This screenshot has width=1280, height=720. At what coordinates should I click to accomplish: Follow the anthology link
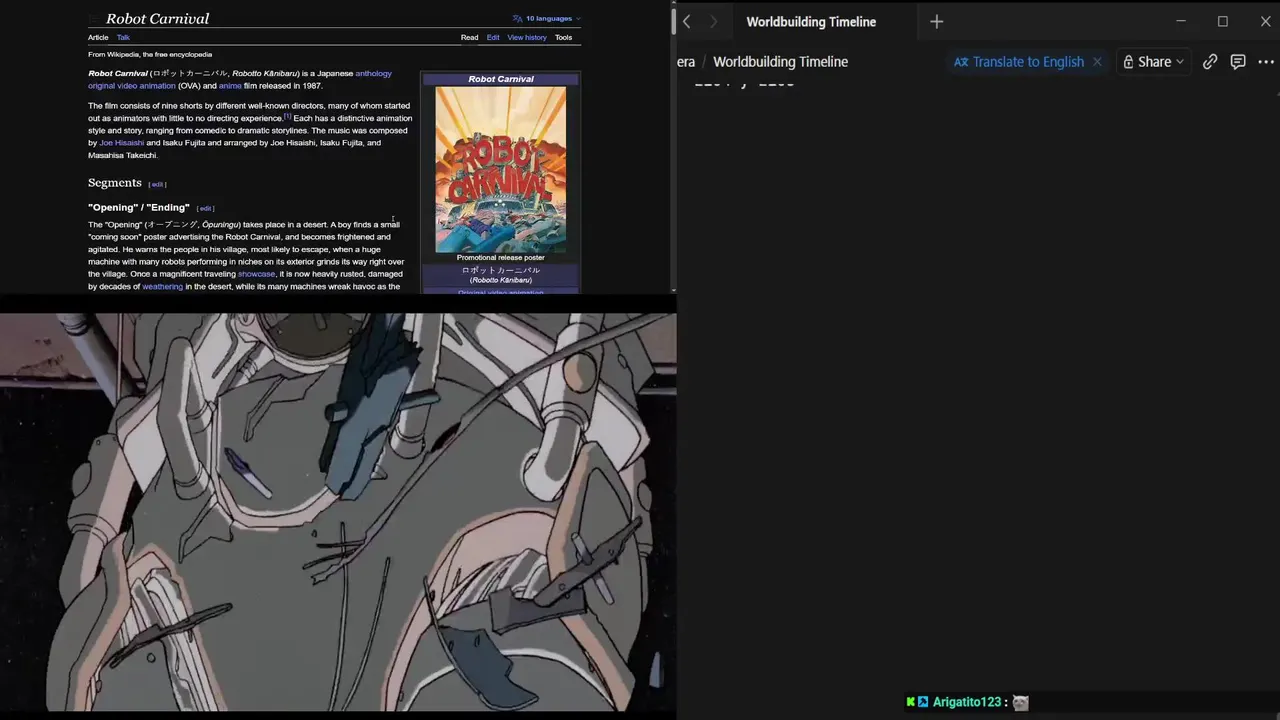pos(374,73)
